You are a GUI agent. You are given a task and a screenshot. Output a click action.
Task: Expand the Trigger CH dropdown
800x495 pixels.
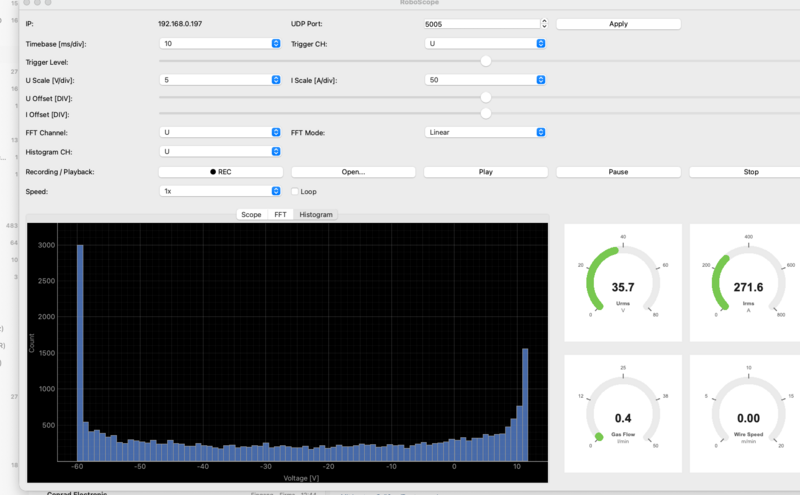click(x=485, y=44)
